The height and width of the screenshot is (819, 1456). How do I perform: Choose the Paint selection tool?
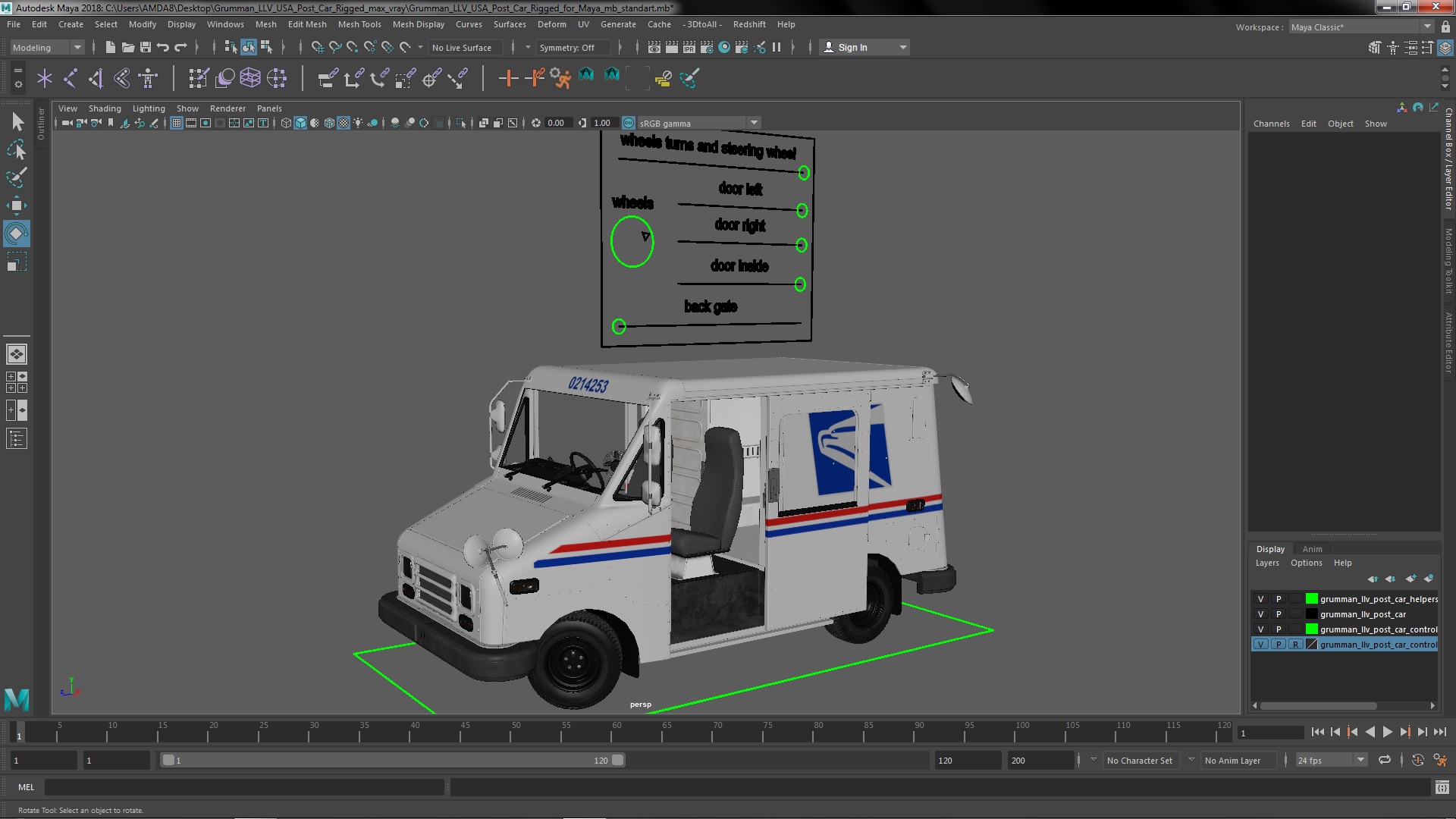(16, 177)
